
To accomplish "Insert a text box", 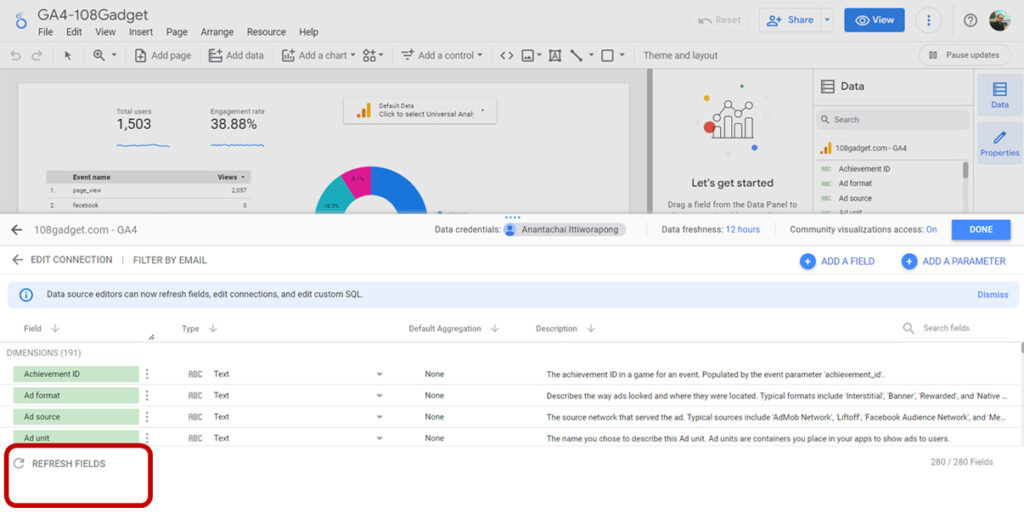I will click(x=555, y=55).
